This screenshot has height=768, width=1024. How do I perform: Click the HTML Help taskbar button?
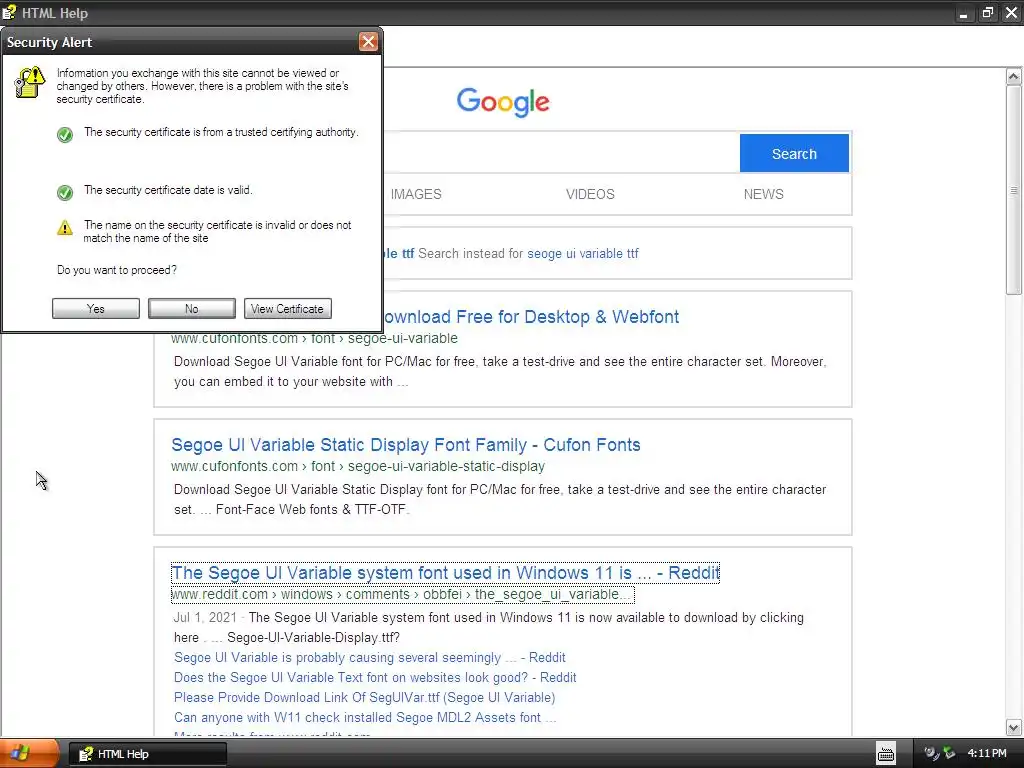point(148,754)
